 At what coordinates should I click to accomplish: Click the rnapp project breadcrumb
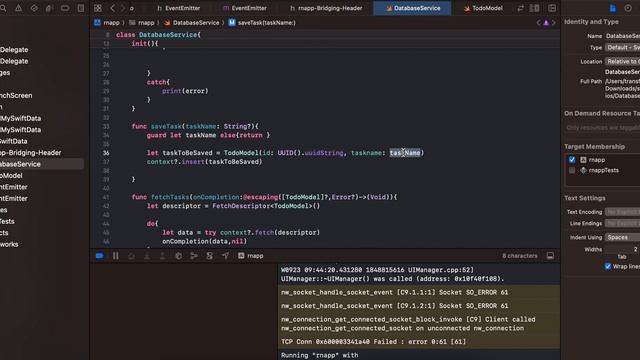(x=107, y=23)
